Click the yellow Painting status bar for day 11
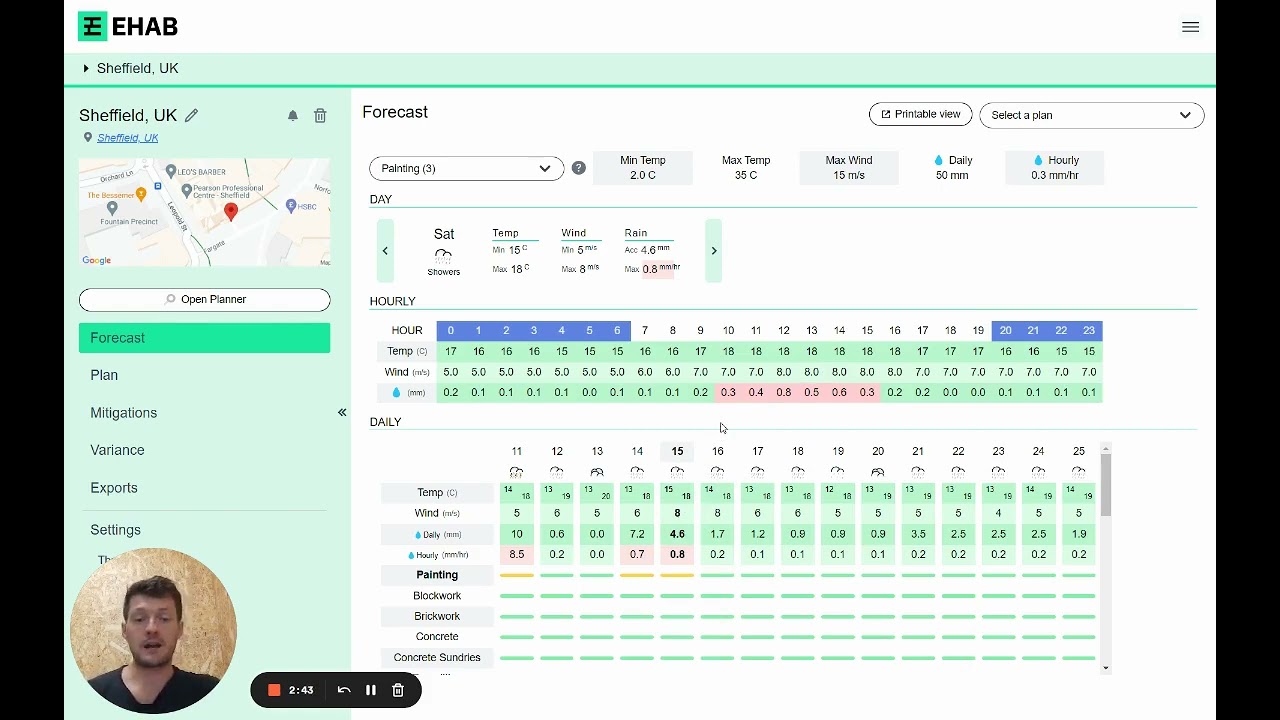 516,575
